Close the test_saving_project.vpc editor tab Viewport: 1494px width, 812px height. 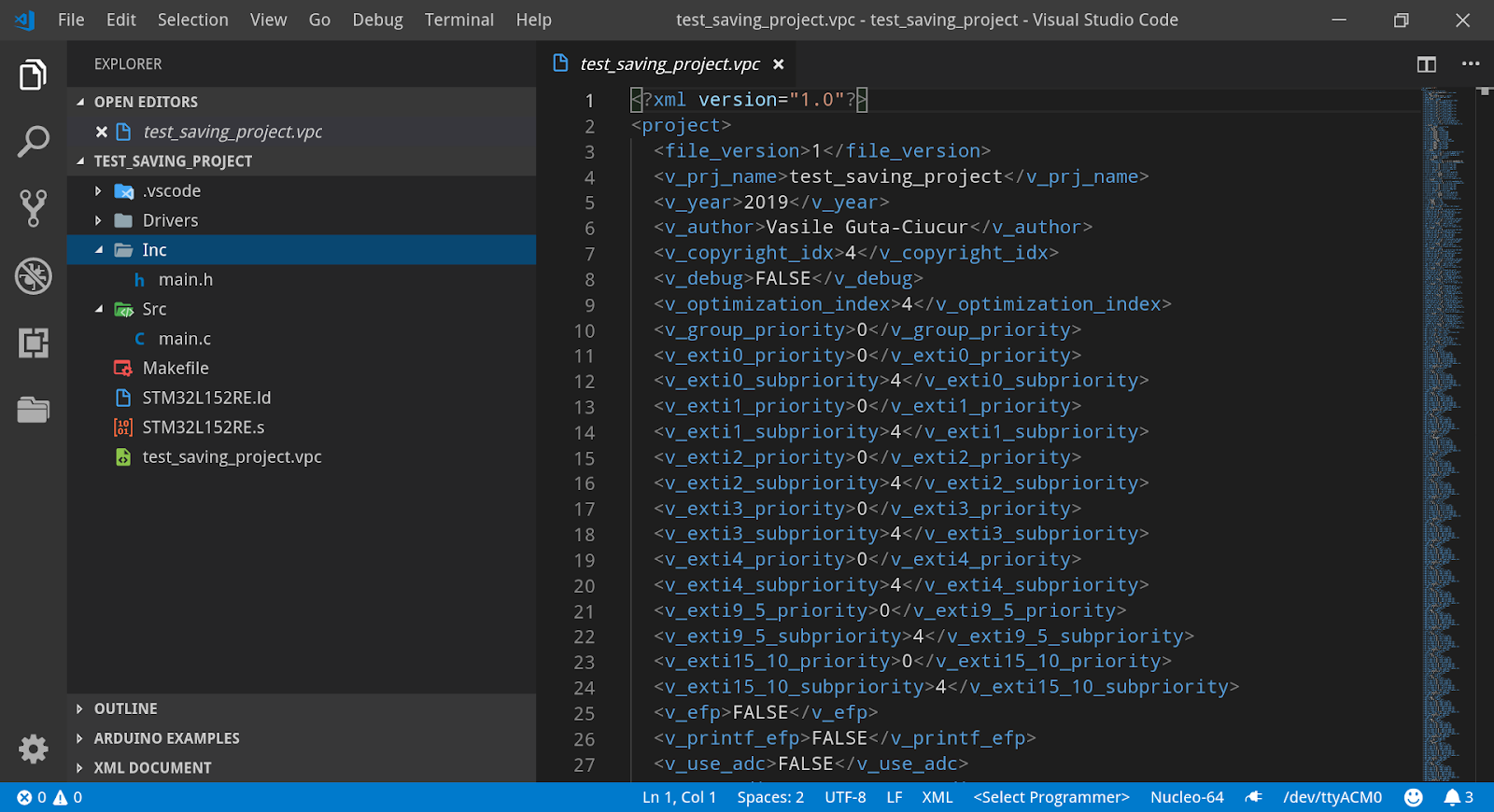pos(779,64)
